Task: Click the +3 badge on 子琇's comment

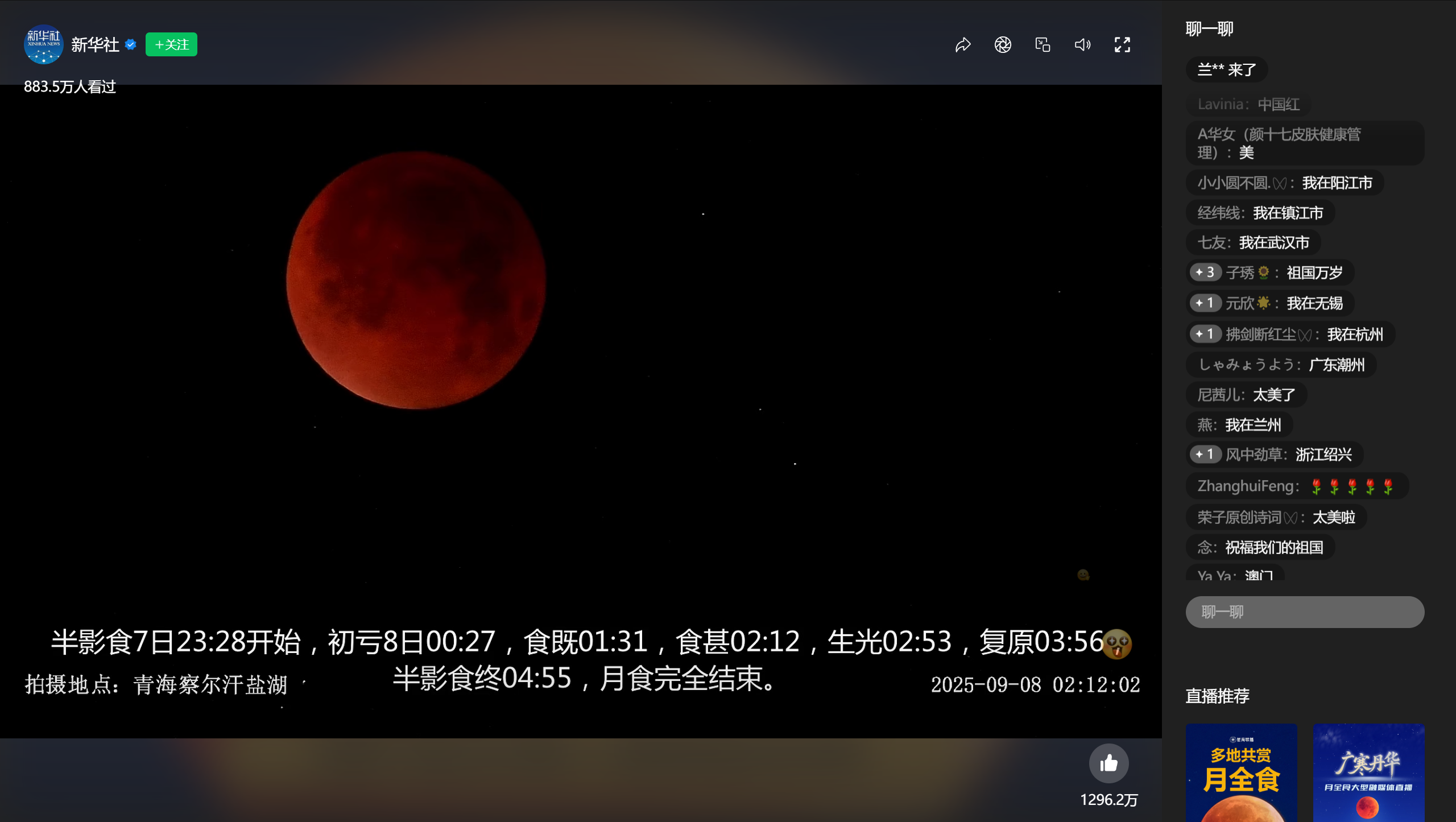Action: point(1205,272)
